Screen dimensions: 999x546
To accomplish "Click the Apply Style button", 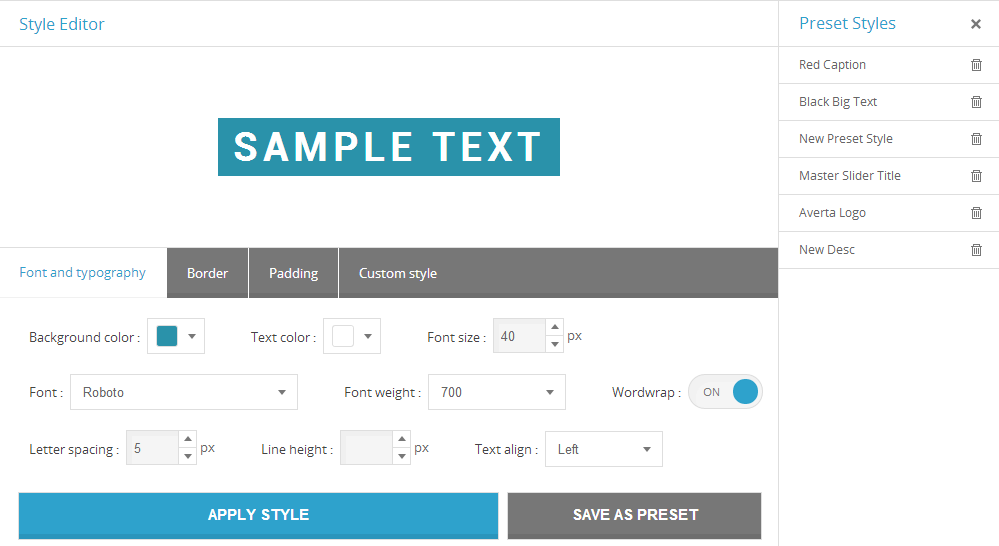I will 258,515.
